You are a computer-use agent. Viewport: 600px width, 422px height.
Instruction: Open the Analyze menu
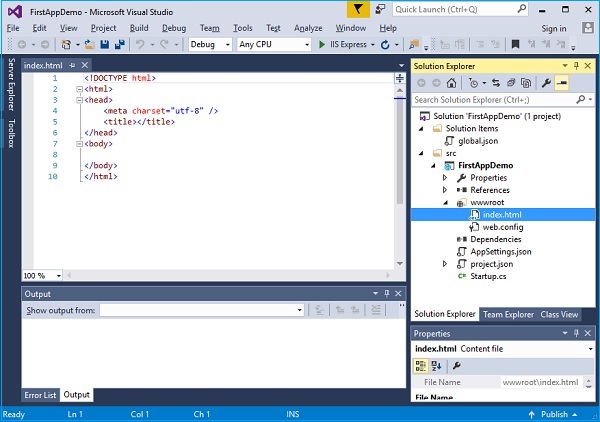[x=308, y=28]
